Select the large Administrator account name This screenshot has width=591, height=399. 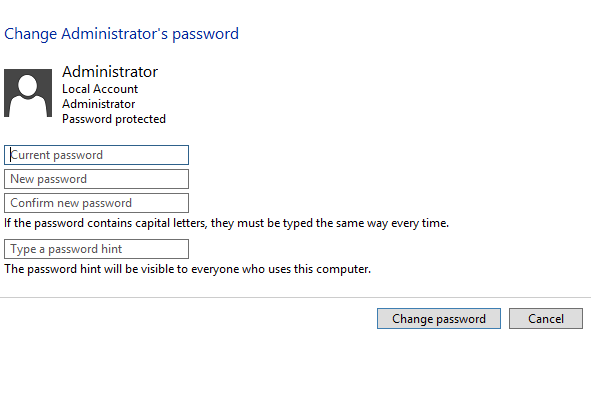coord(110,72)
